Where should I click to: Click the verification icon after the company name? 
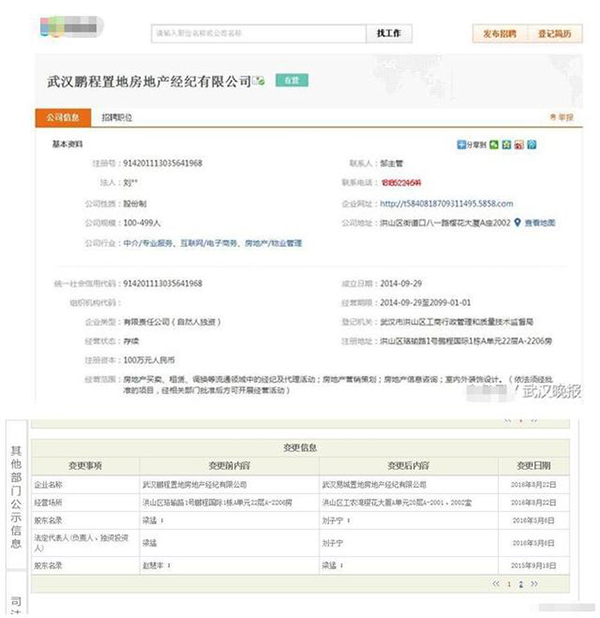[x=257, y=78]
